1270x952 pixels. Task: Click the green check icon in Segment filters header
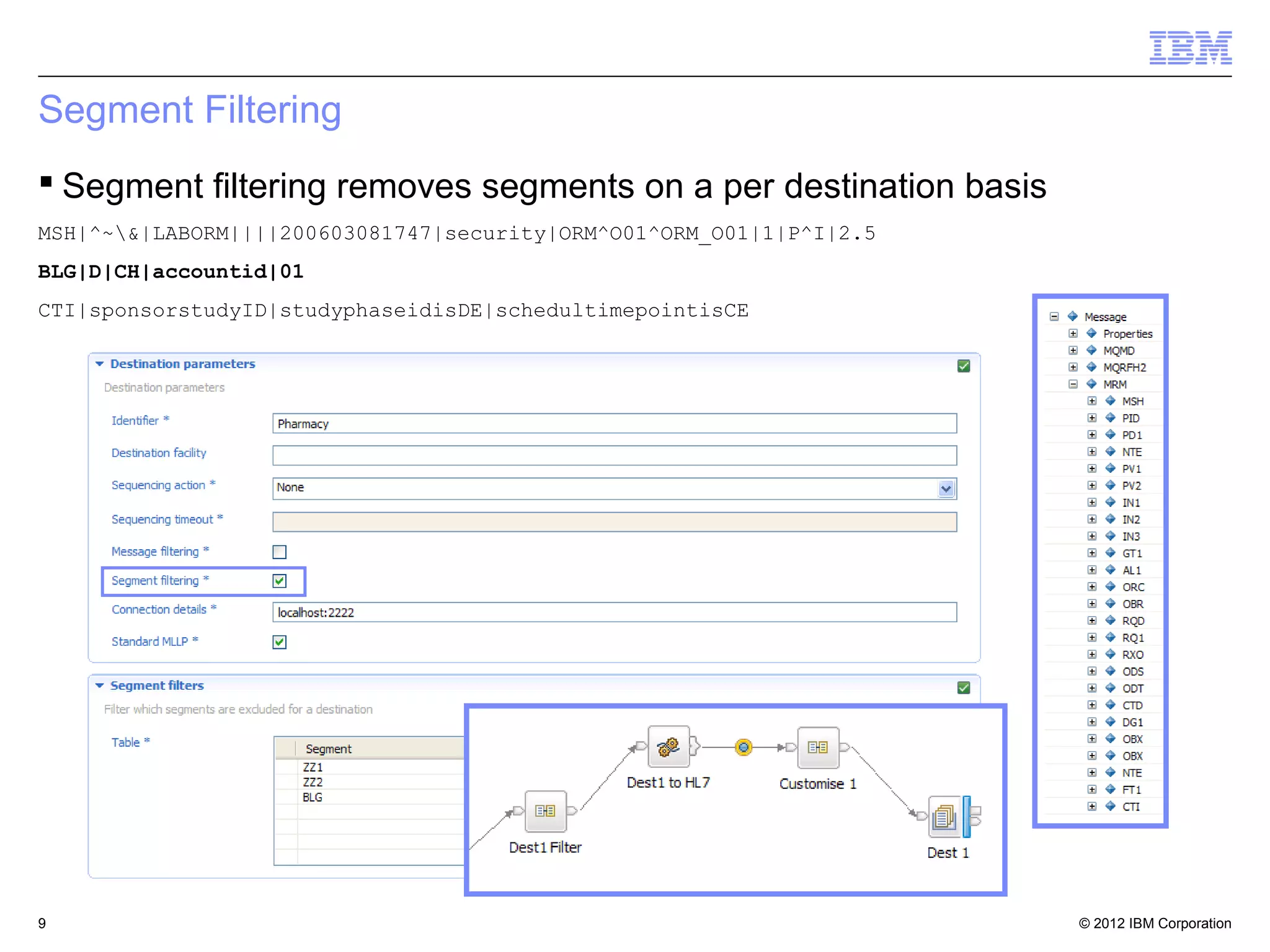click(x=964, y=687)
